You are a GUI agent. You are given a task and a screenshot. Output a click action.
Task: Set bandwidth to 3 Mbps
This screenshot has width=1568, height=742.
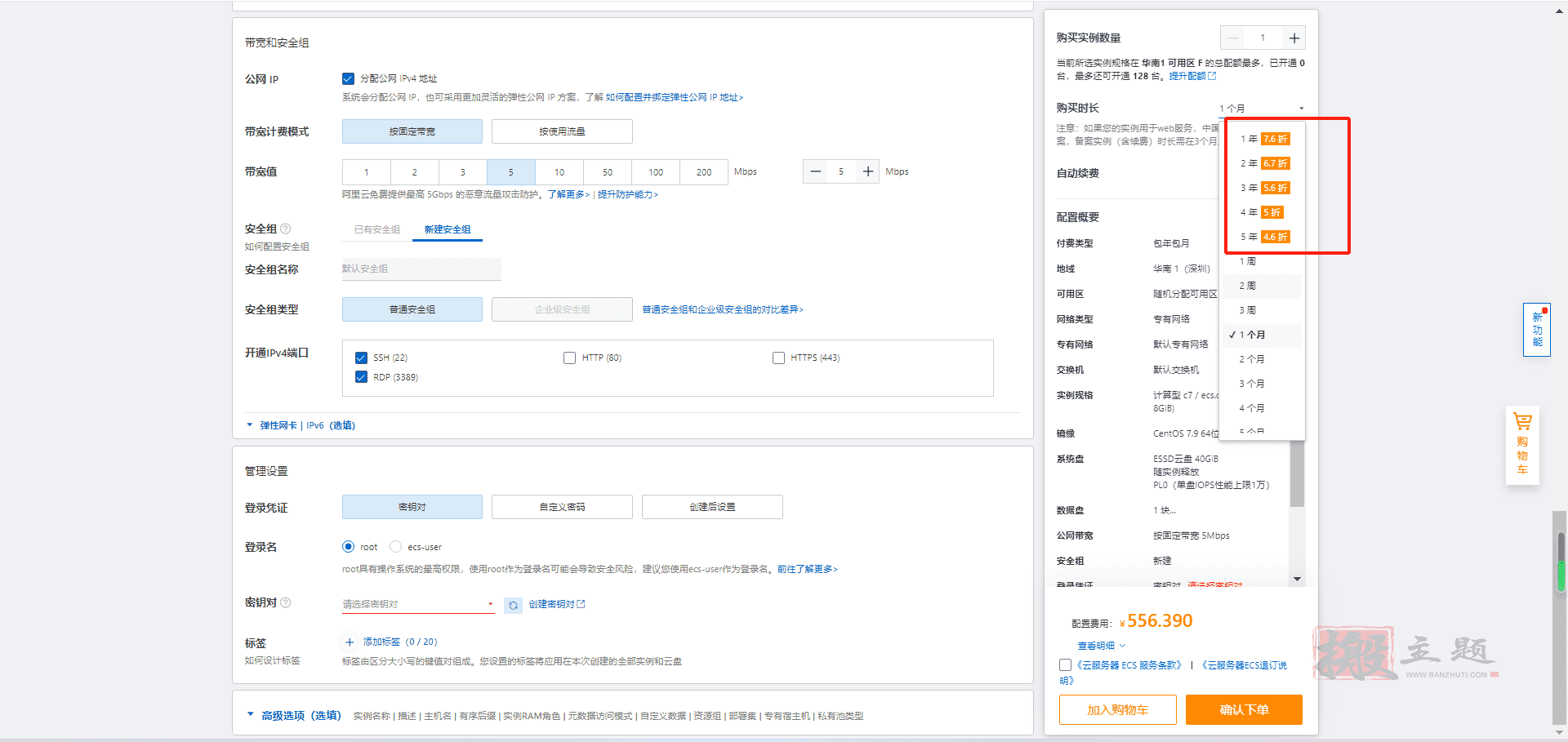[463, 172]
